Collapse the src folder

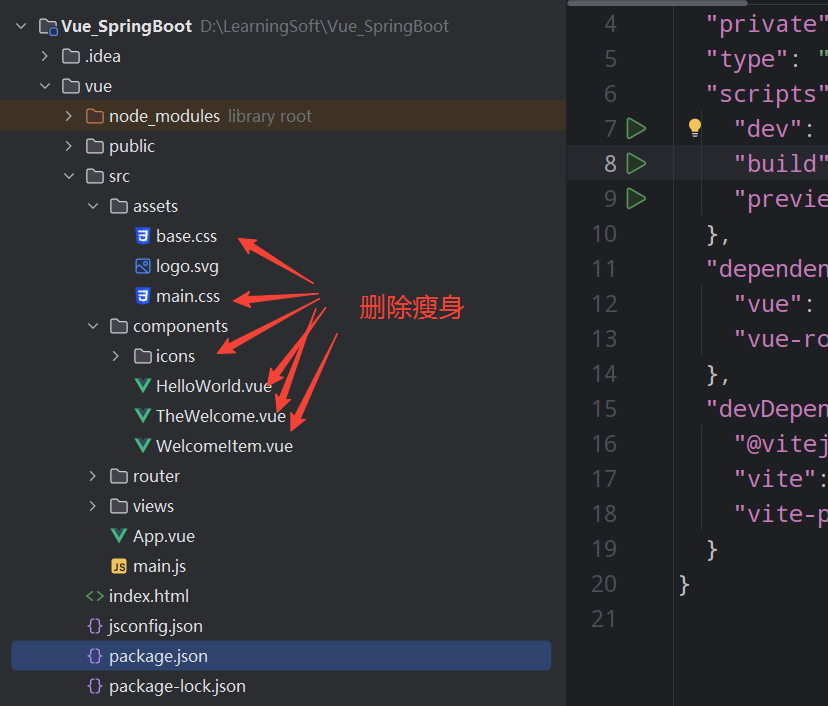68,176
